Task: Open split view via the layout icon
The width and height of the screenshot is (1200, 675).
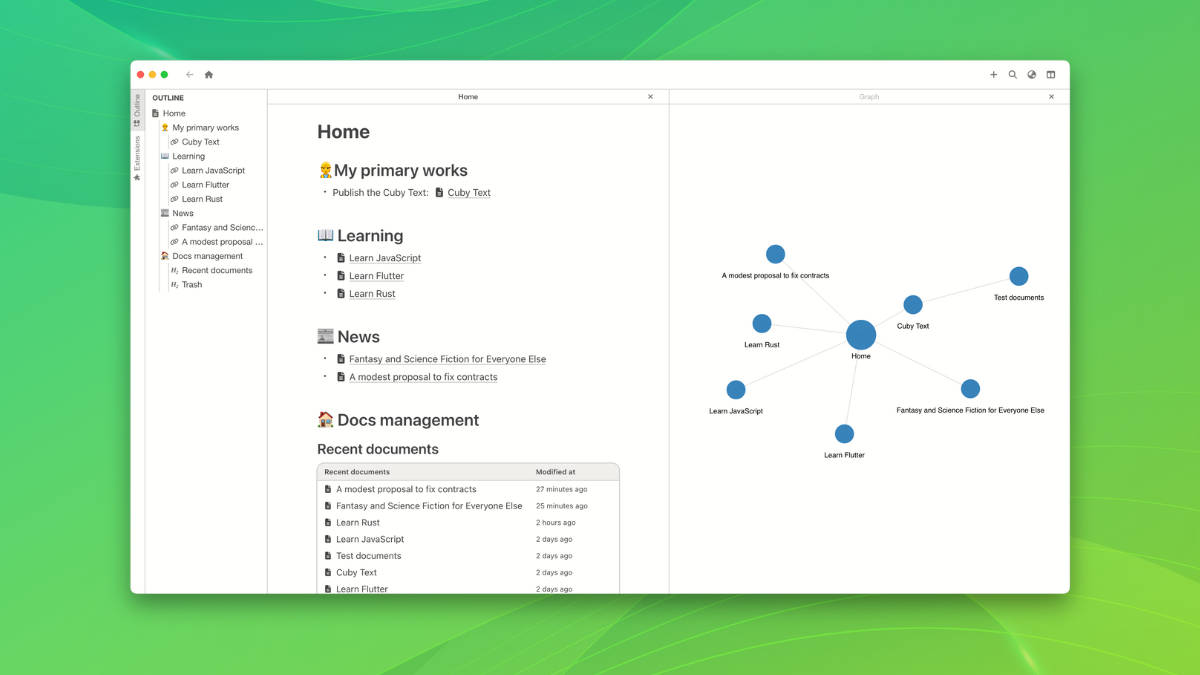Action: pyautogui.click(x=1051, y=74)
